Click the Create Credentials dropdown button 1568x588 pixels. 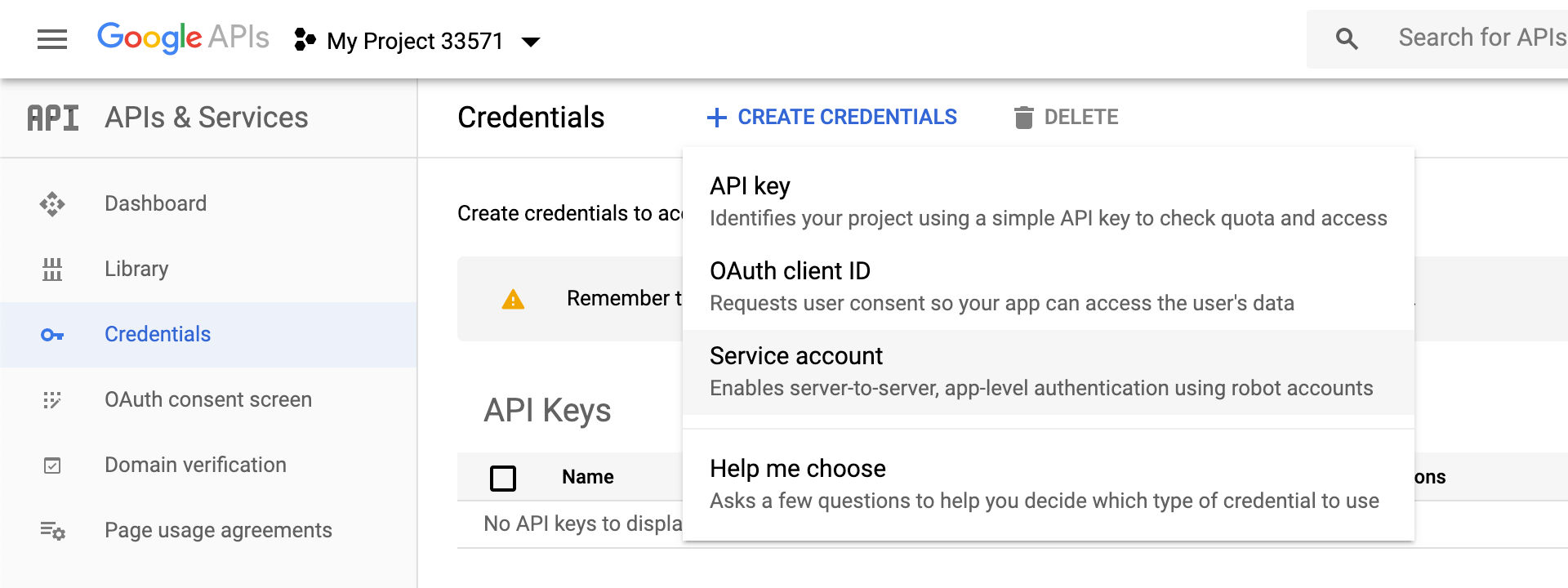[831, 118]
